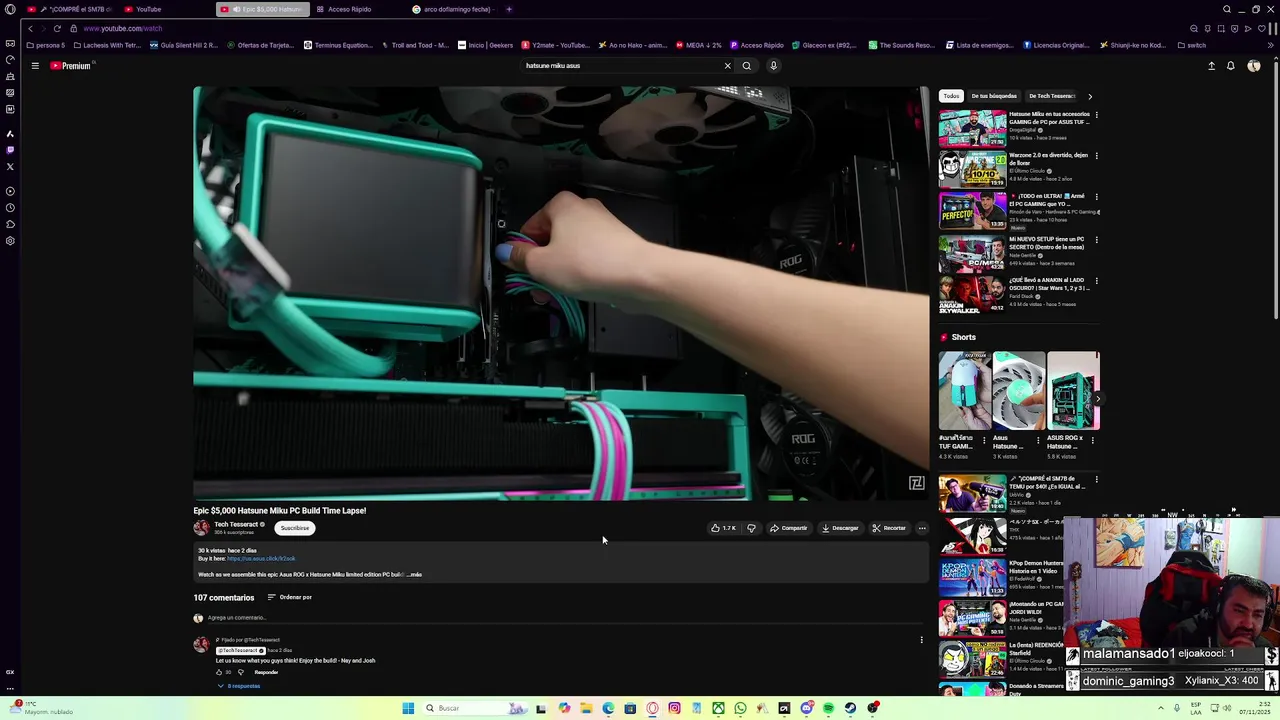Open the sidebar history clock icon

10,208
